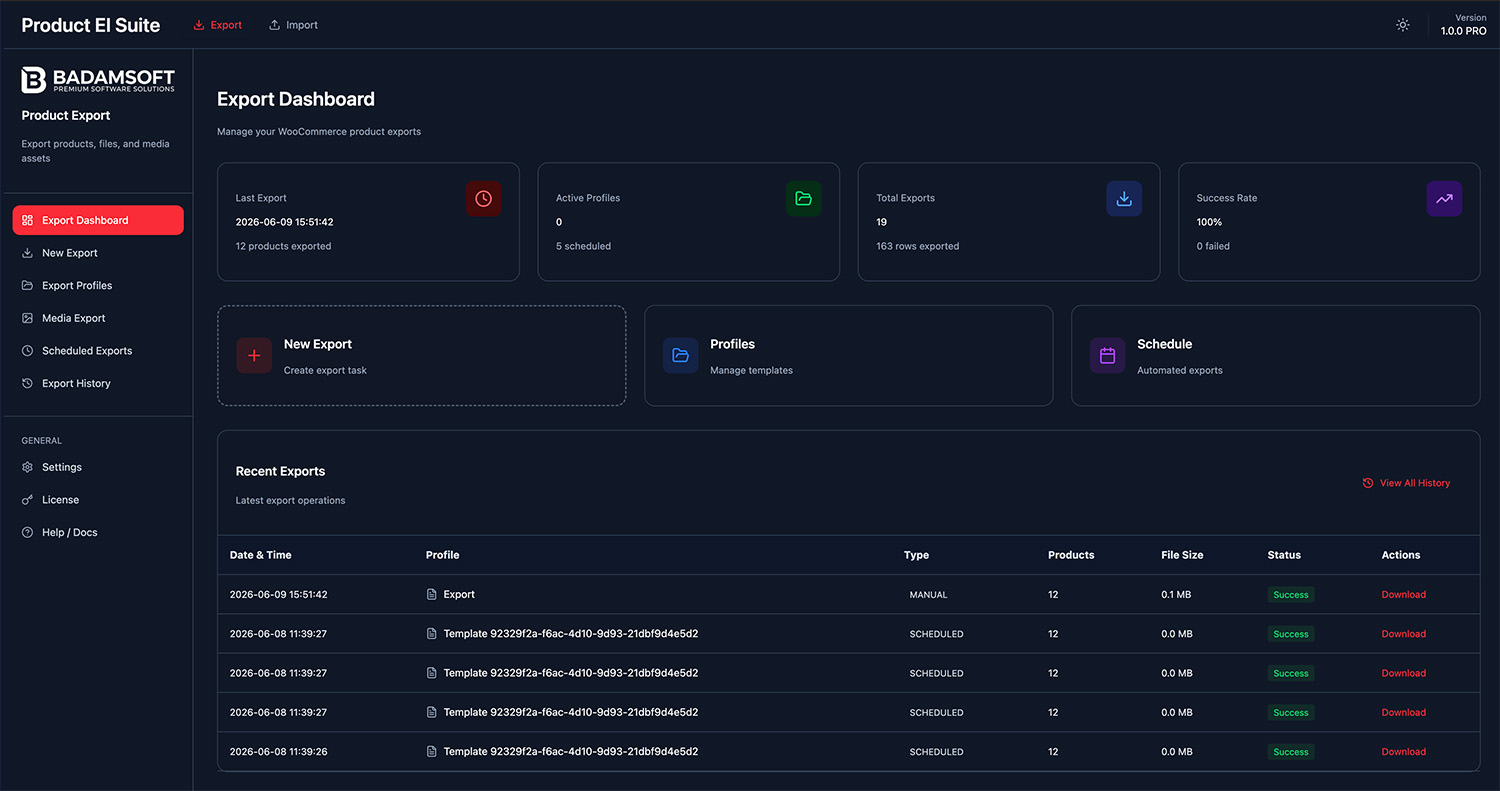Click the Type column header
This screenshot has height=791, width=1500.
[x=916, y=555]
